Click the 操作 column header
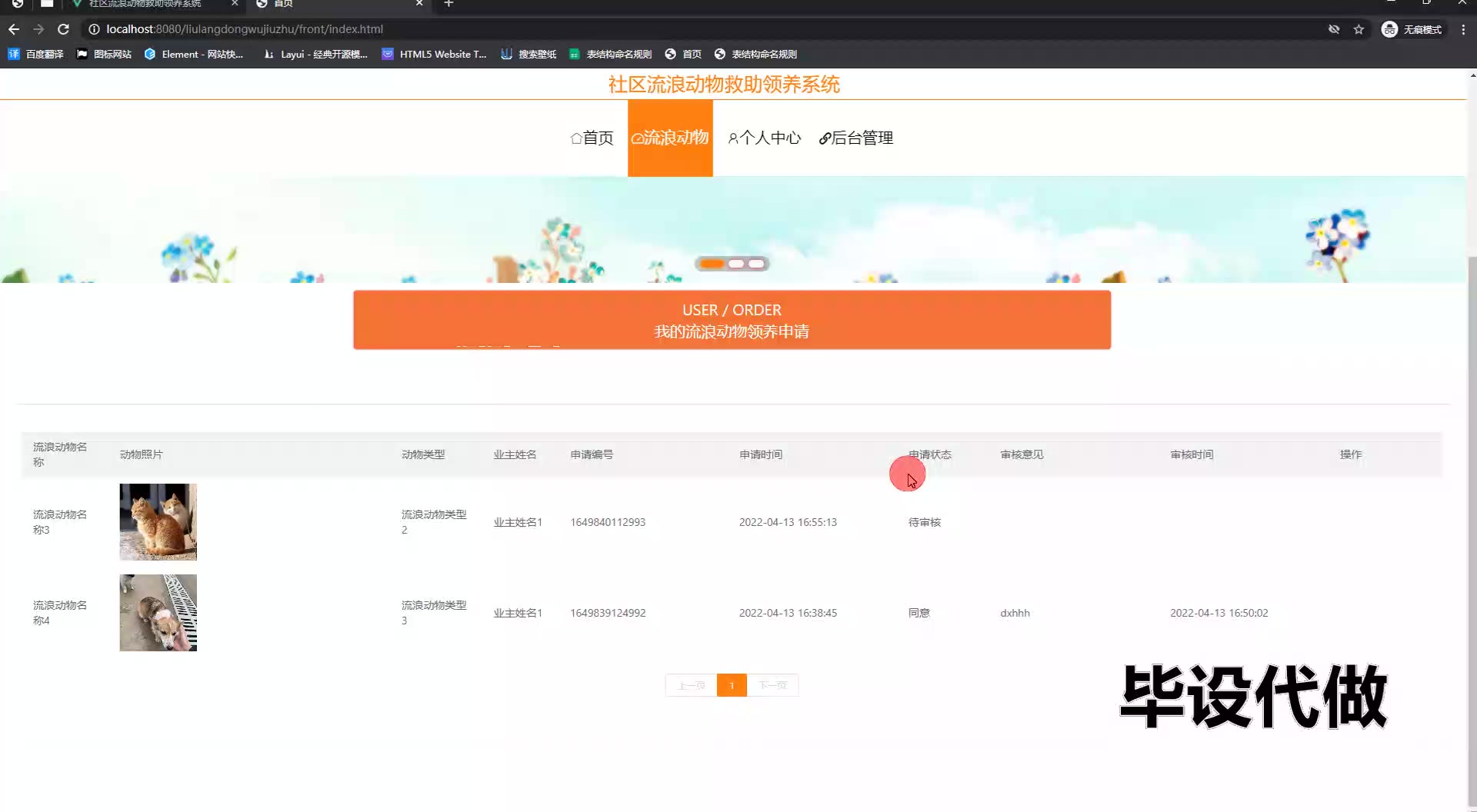The width and height of the screenshot is (1477, 812). click(1351, 454)
